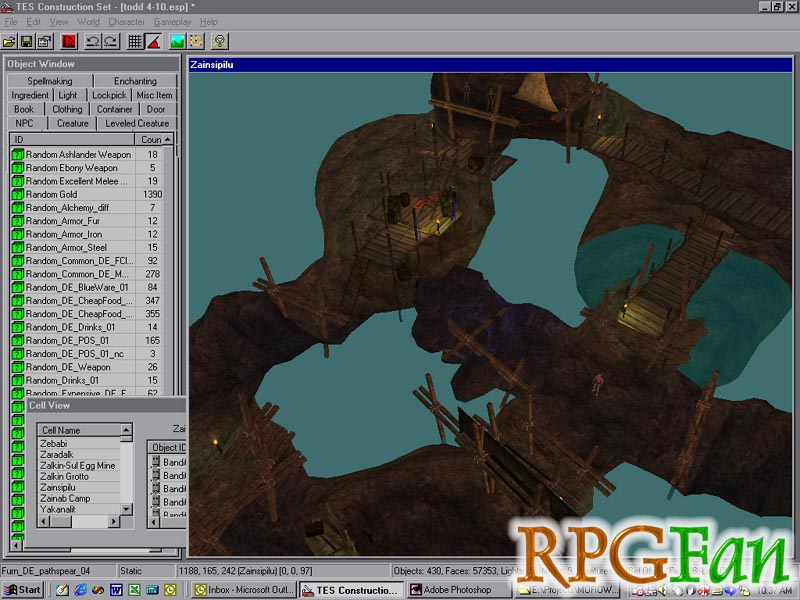Screen dimensions: 800x600
Task: Open a data file with the folder icon
Action: click(9, 41)
